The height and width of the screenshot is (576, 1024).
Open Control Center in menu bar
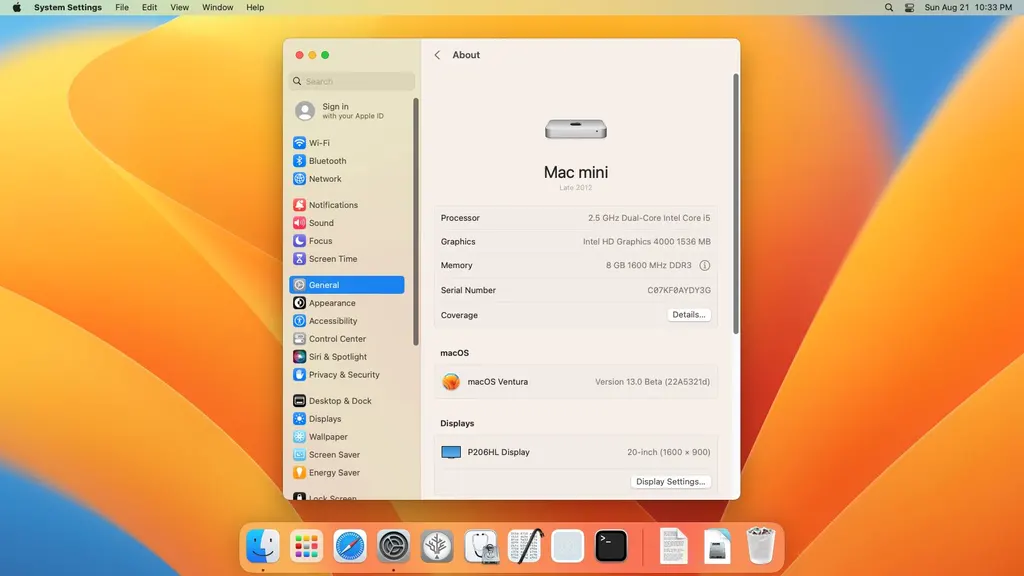(x=909, y=7)
